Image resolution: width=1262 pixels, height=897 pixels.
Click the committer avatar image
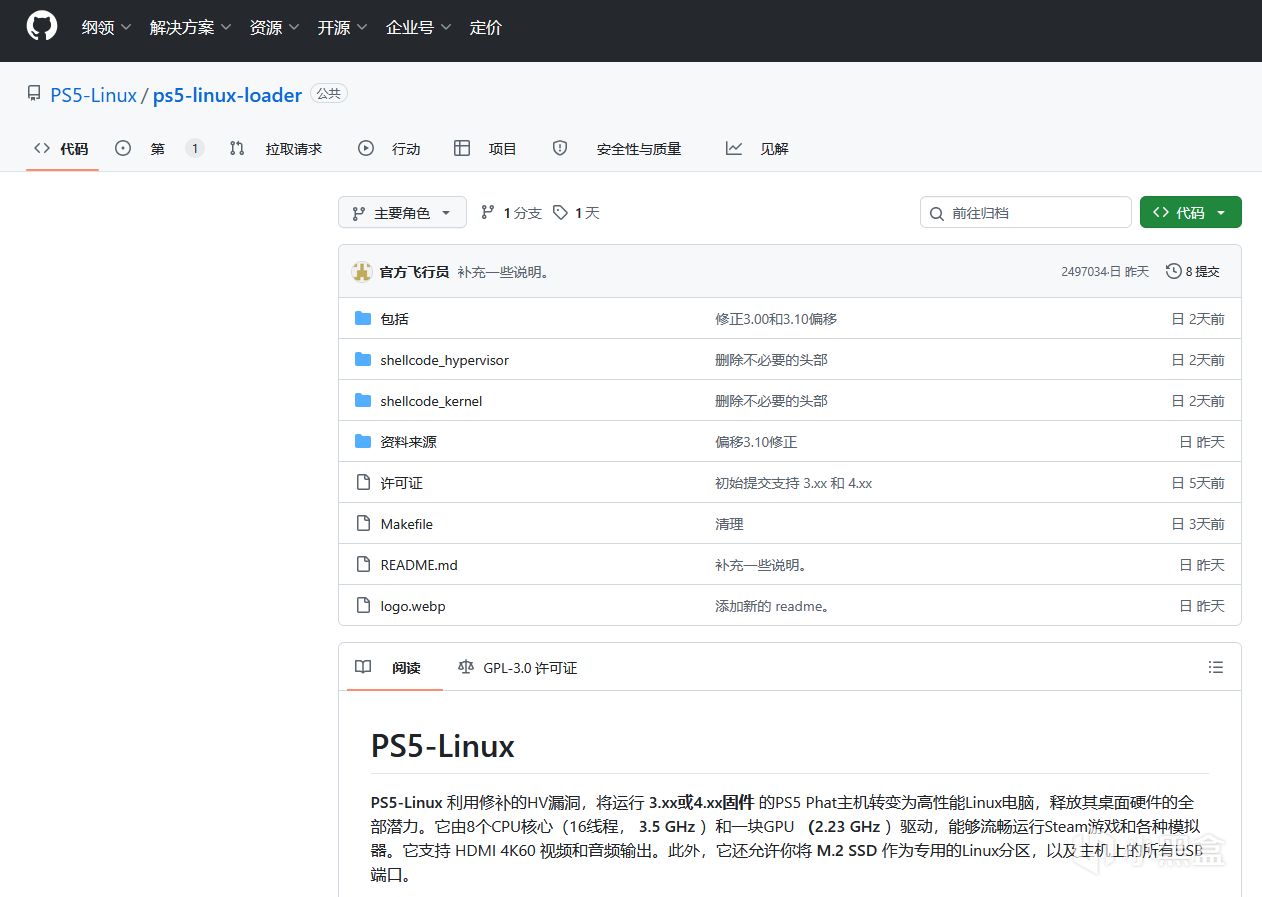tap(362, 271)
